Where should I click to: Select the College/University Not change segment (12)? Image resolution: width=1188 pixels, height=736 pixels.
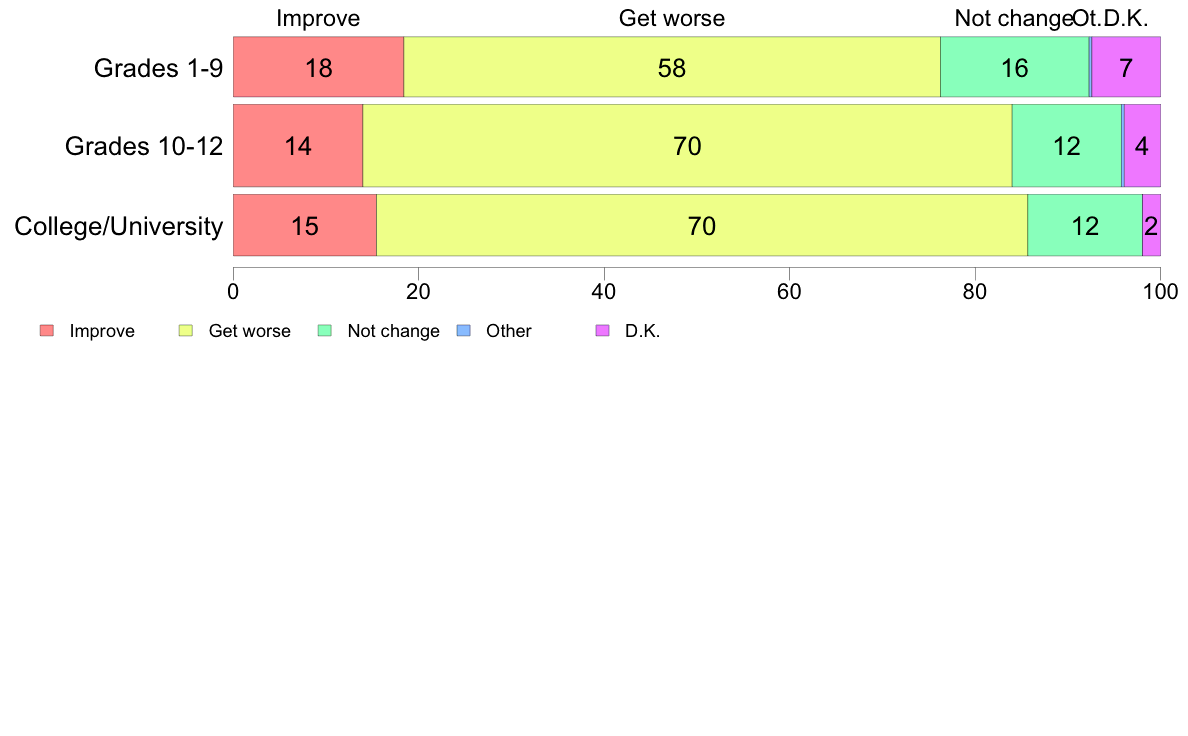click(x=1085, y=225)
